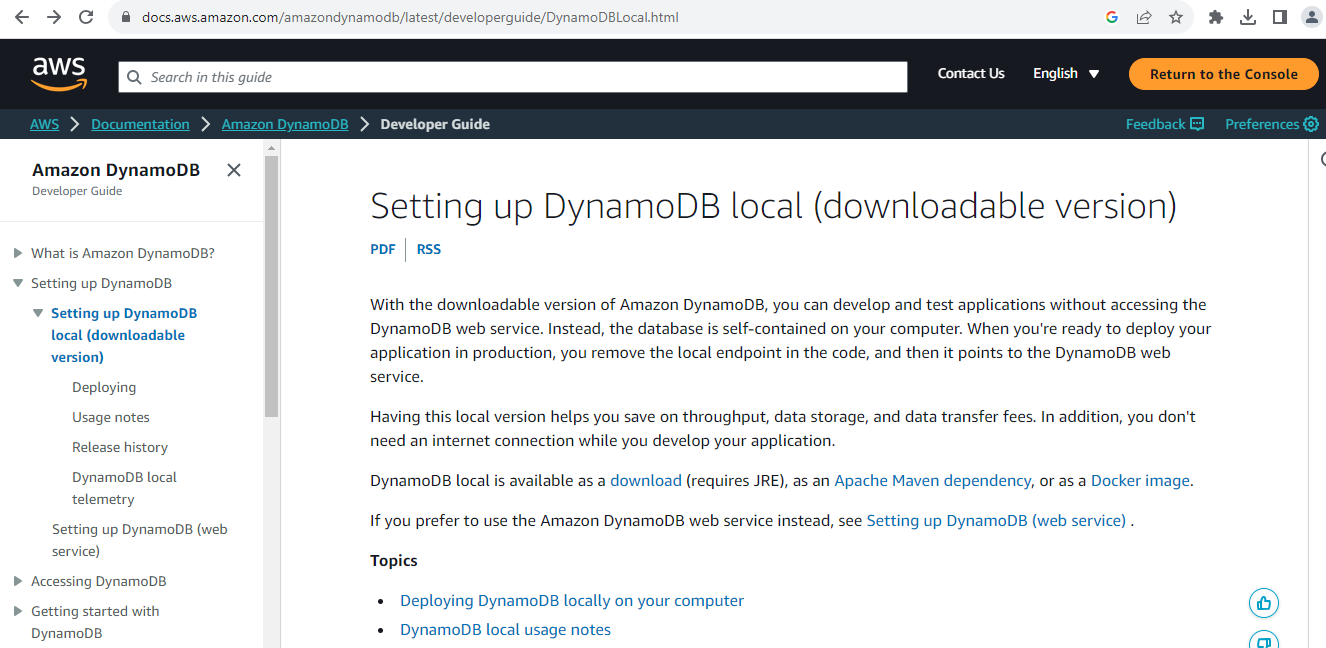Open the browser downloads icon
The height and width of the screenshot is (648, 1326).
pyautogui.click(x=1248, y=17)
